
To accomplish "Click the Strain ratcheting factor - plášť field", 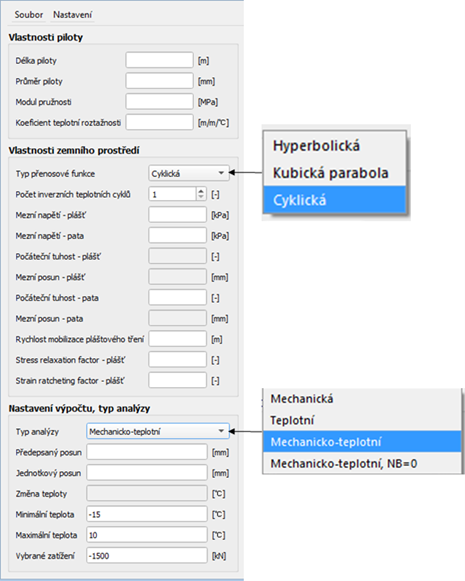I will point(177,381).
